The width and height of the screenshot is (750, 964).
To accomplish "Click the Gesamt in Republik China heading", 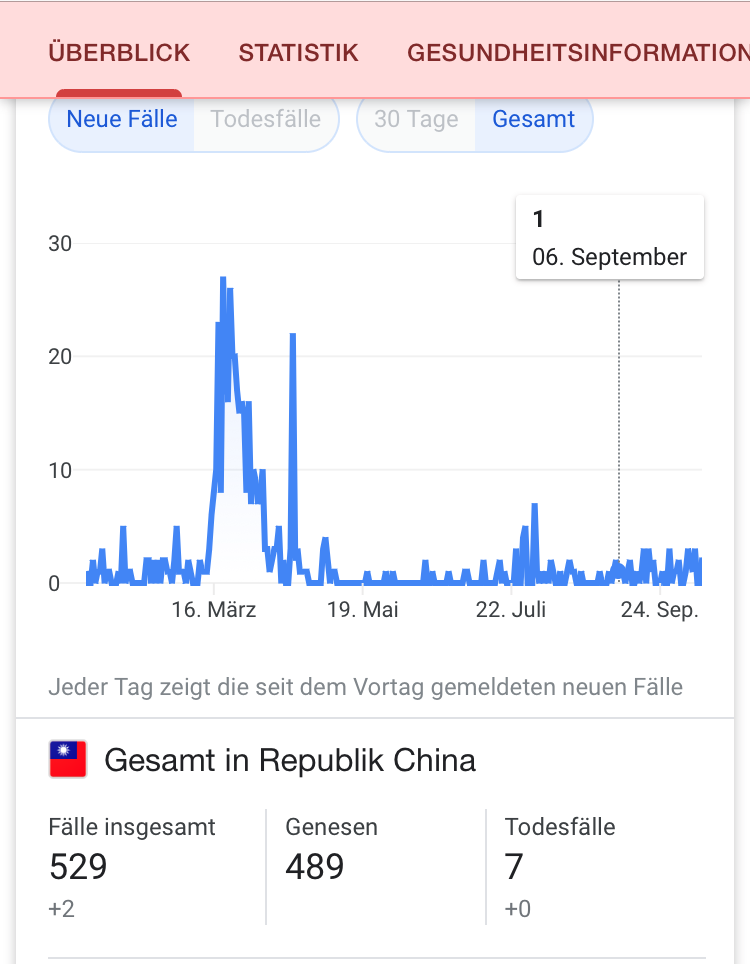I will click(290, 760).
